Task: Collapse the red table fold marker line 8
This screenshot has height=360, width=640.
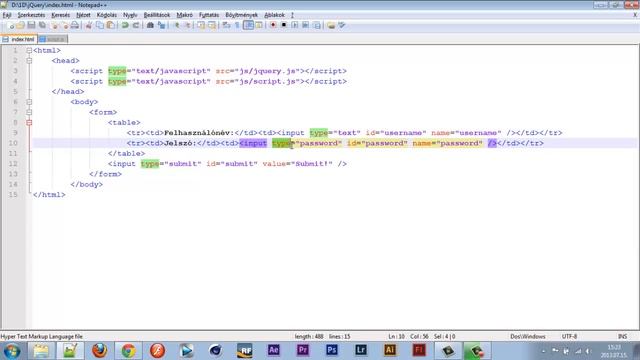Action: pyautogui.click(x=29, y=122)
